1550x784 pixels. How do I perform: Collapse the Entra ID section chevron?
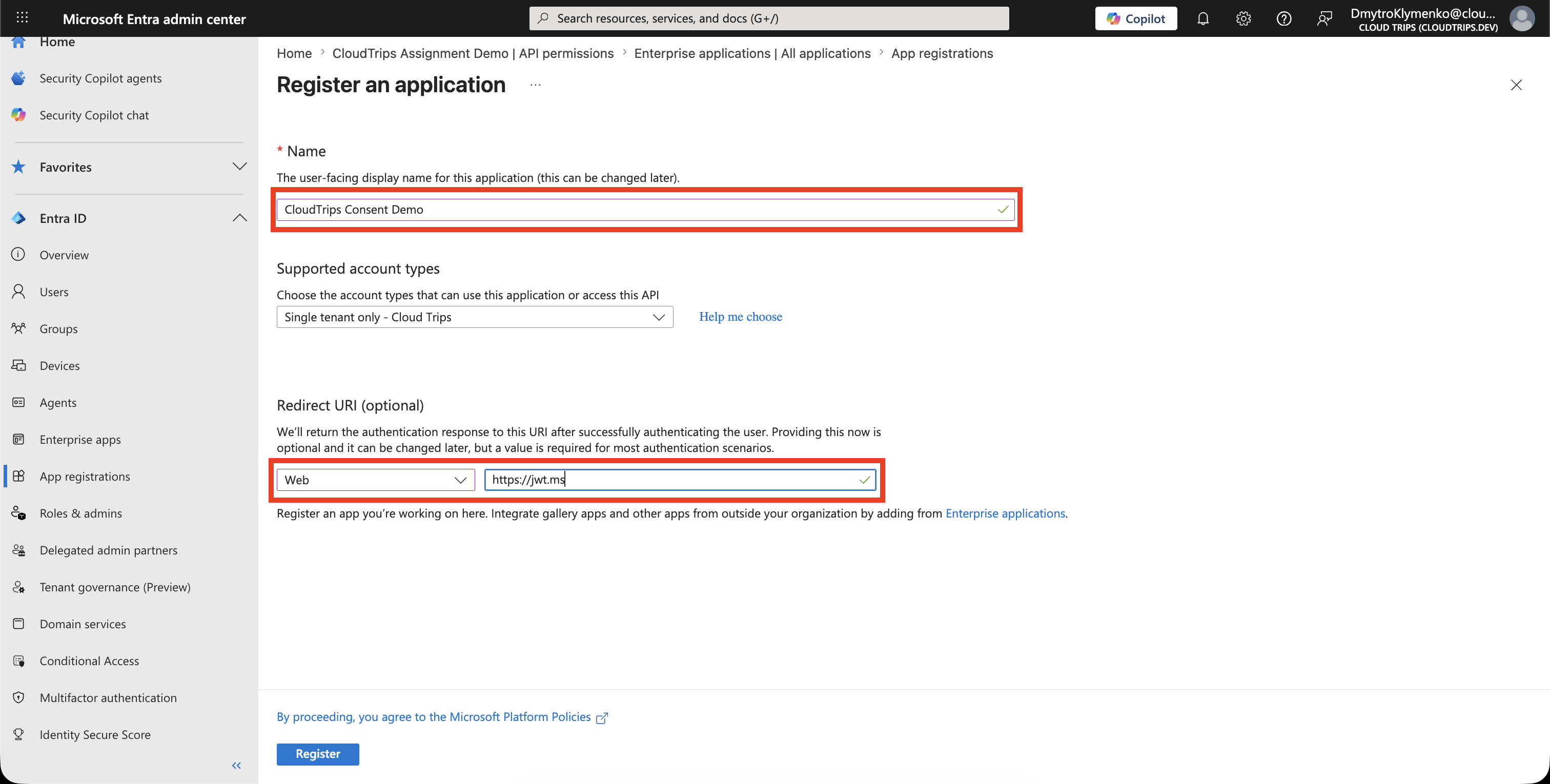(239, 218)
